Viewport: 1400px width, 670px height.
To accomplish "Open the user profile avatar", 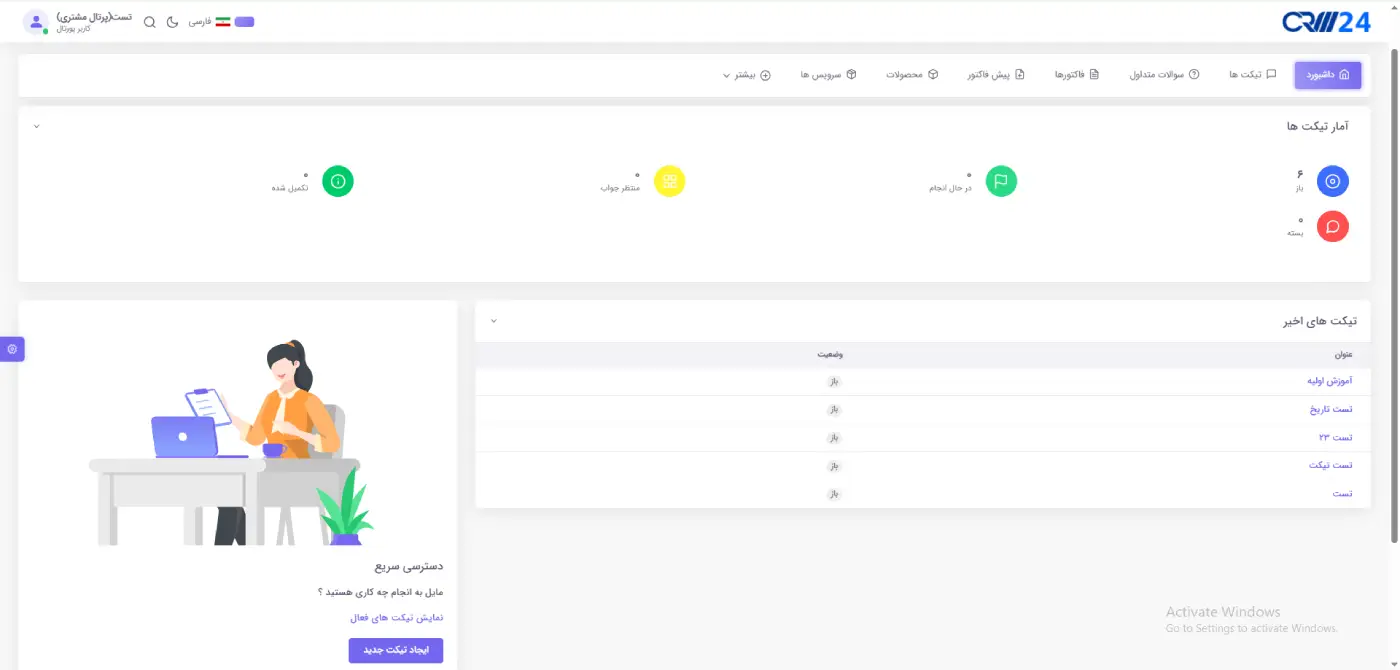I will [x=36, y=22].
